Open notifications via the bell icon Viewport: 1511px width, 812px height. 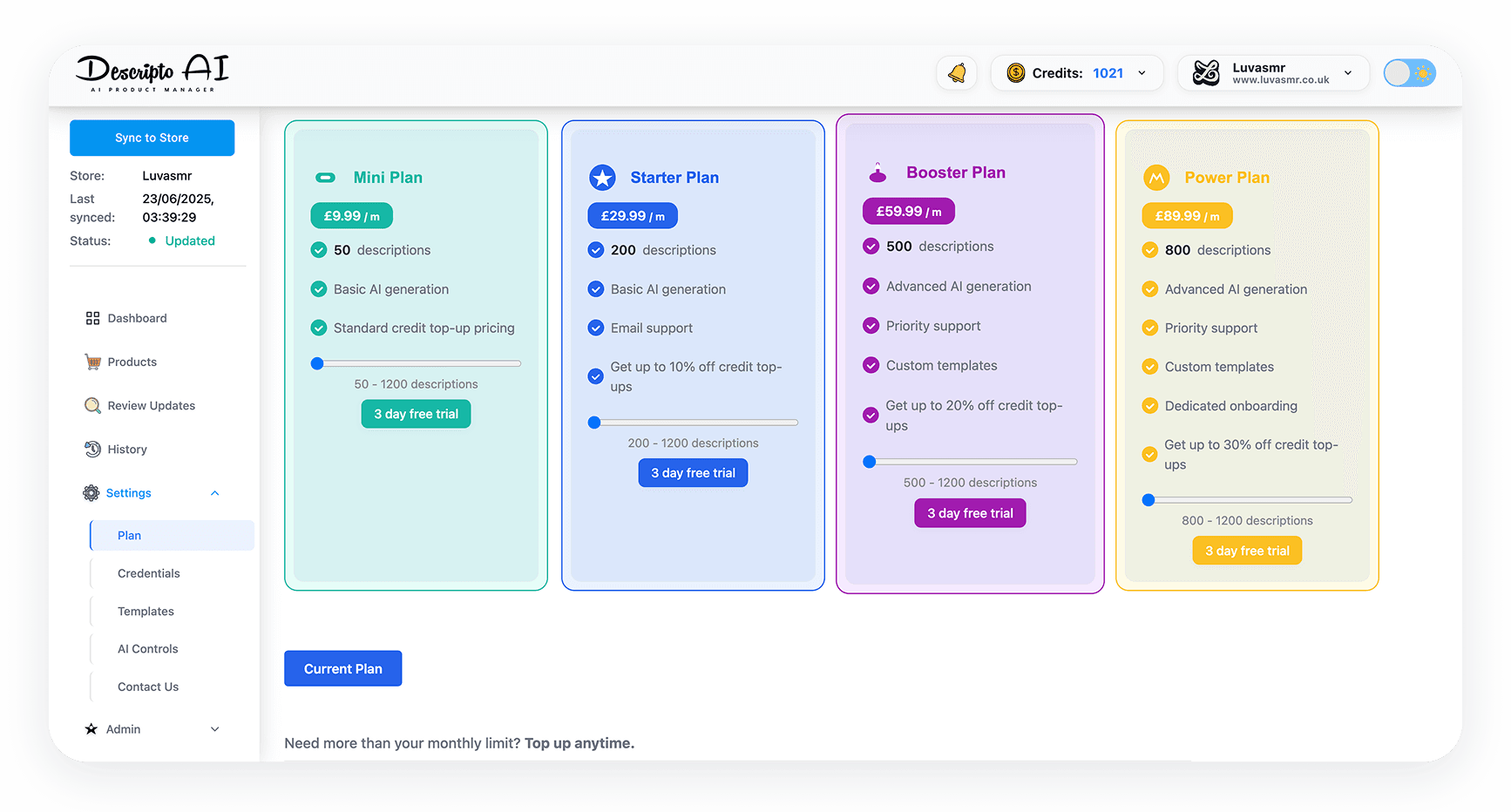click(x=956, y=72)
